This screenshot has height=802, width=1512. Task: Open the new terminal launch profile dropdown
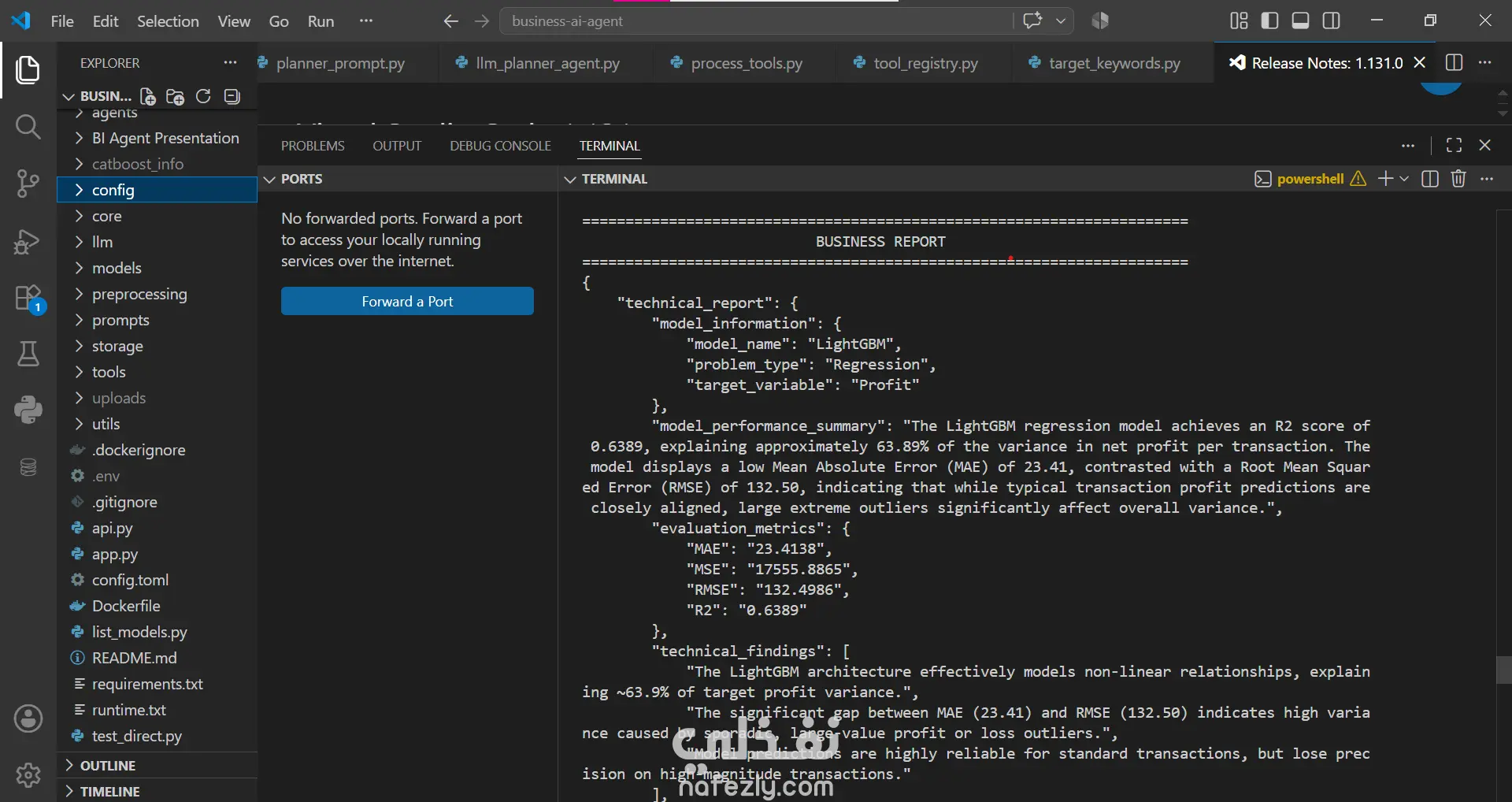pos(1404,179)
